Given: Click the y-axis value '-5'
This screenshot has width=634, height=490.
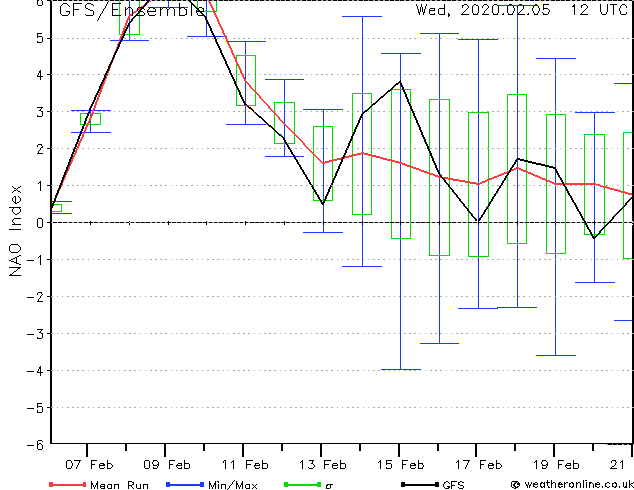Looking at the screenshot, I should (35, 408).
